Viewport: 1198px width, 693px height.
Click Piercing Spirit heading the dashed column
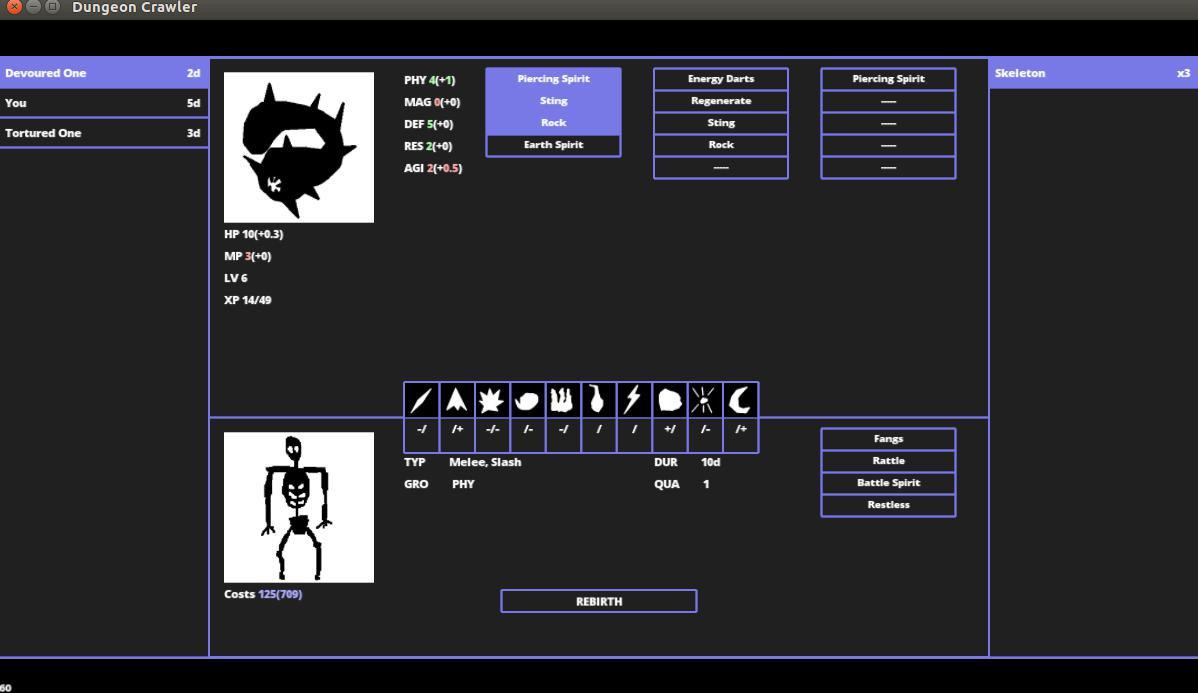[x=888, y=79]
